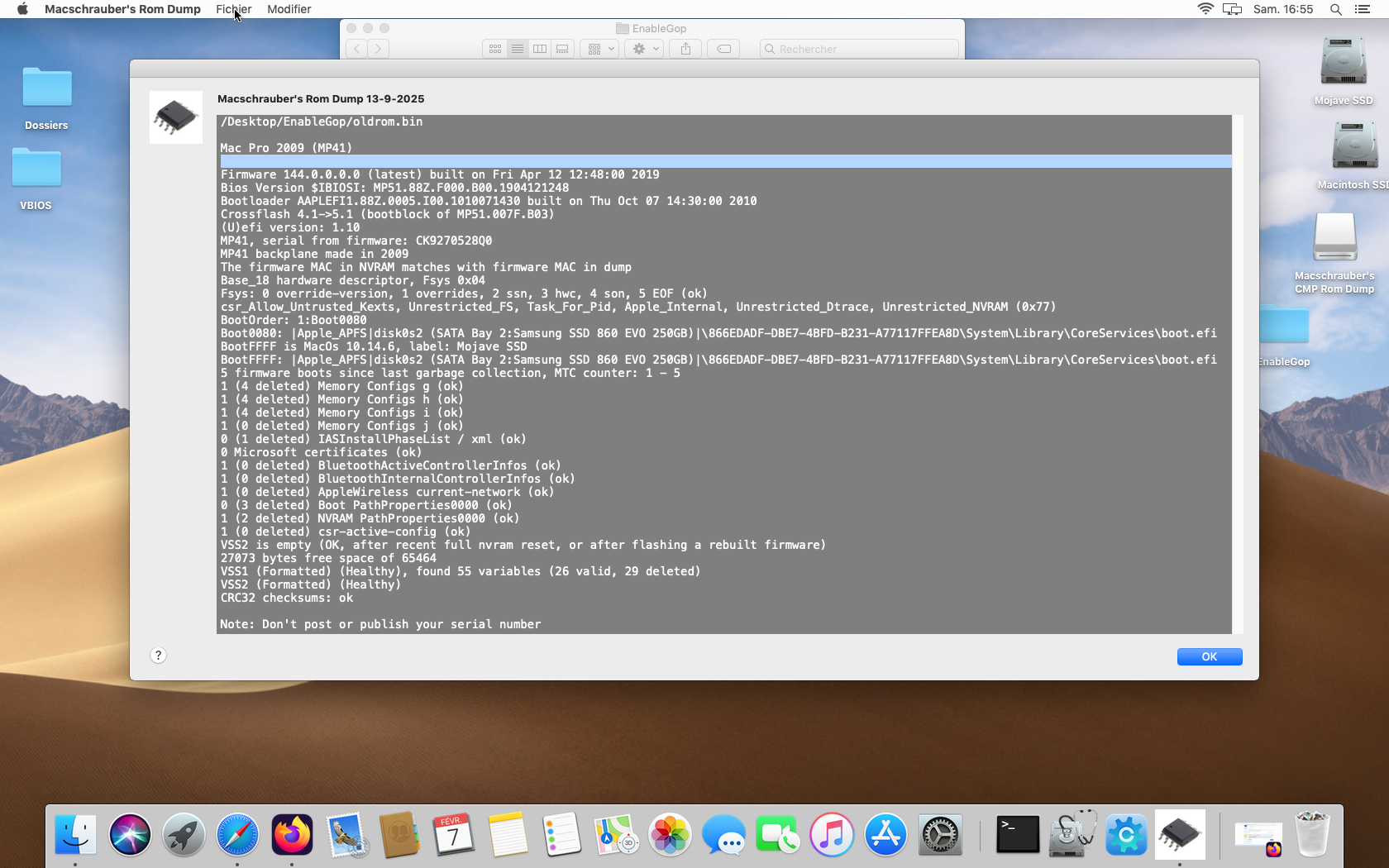1389x868 pixels.
Task: Open Finder action gear dropdown
Action: (645, 49)
